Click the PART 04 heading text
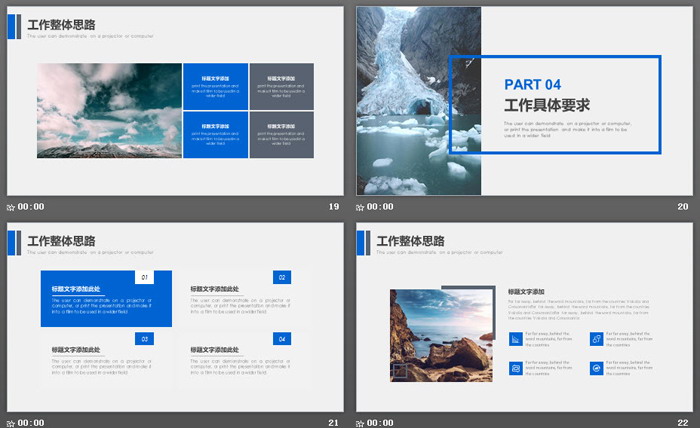The image size is (700, 428). pos(532,84)
